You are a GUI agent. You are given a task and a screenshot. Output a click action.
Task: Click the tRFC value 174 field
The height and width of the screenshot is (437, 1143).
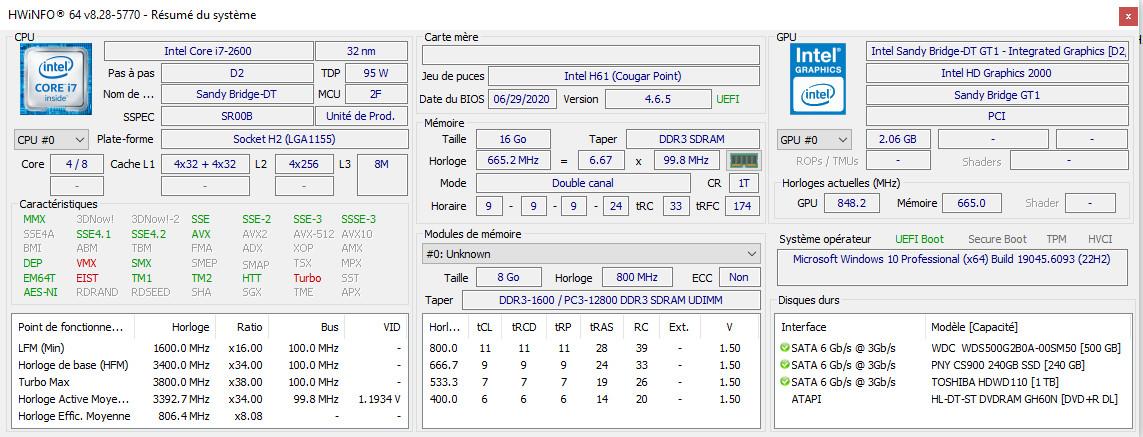(x=742, y=206)
